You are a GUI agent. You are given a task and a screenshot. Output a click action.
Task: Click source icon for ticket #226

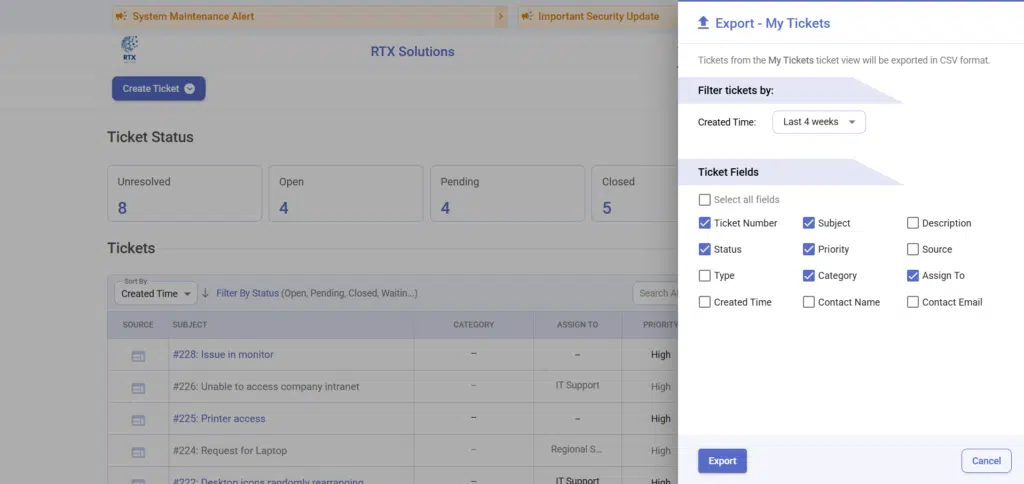[x=138, y=387]
